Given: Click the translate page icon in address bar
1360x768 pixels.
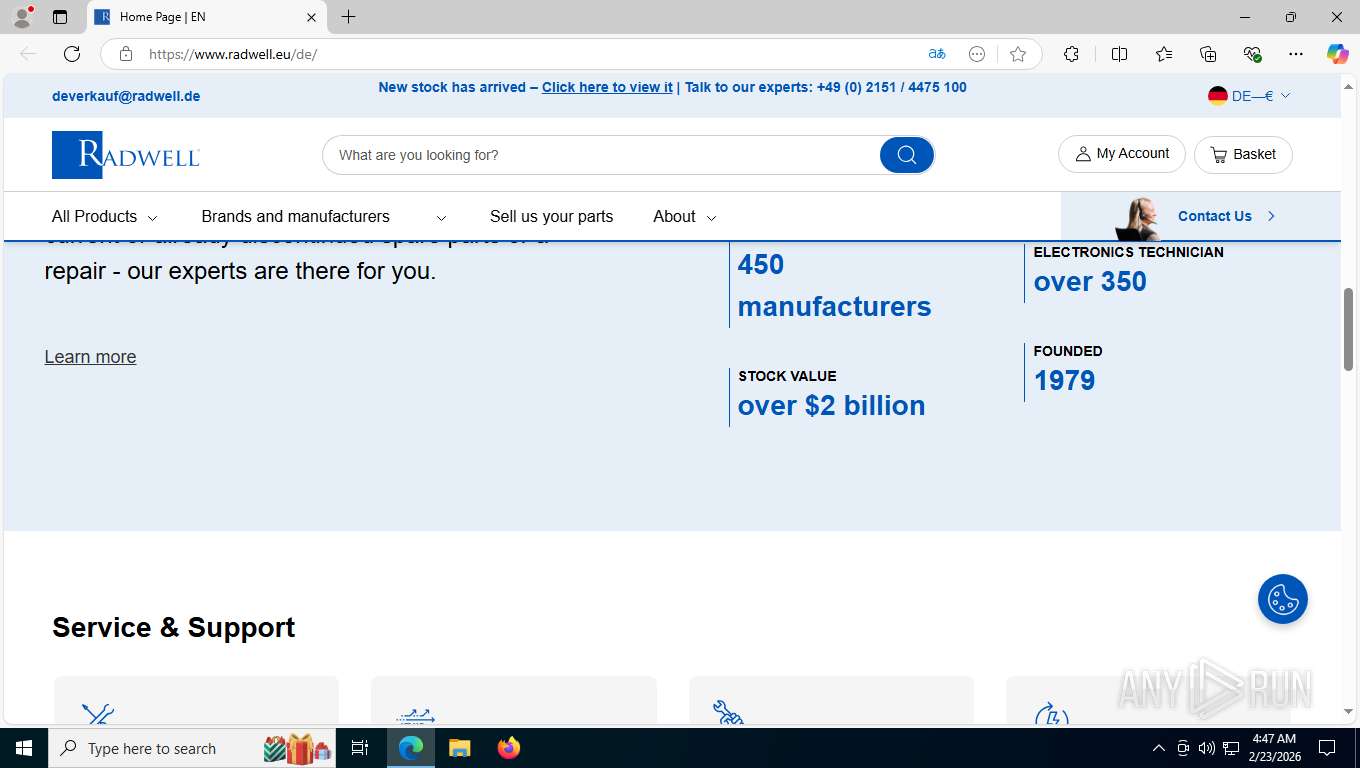Looking at the screenshot, I should point(937,54).
